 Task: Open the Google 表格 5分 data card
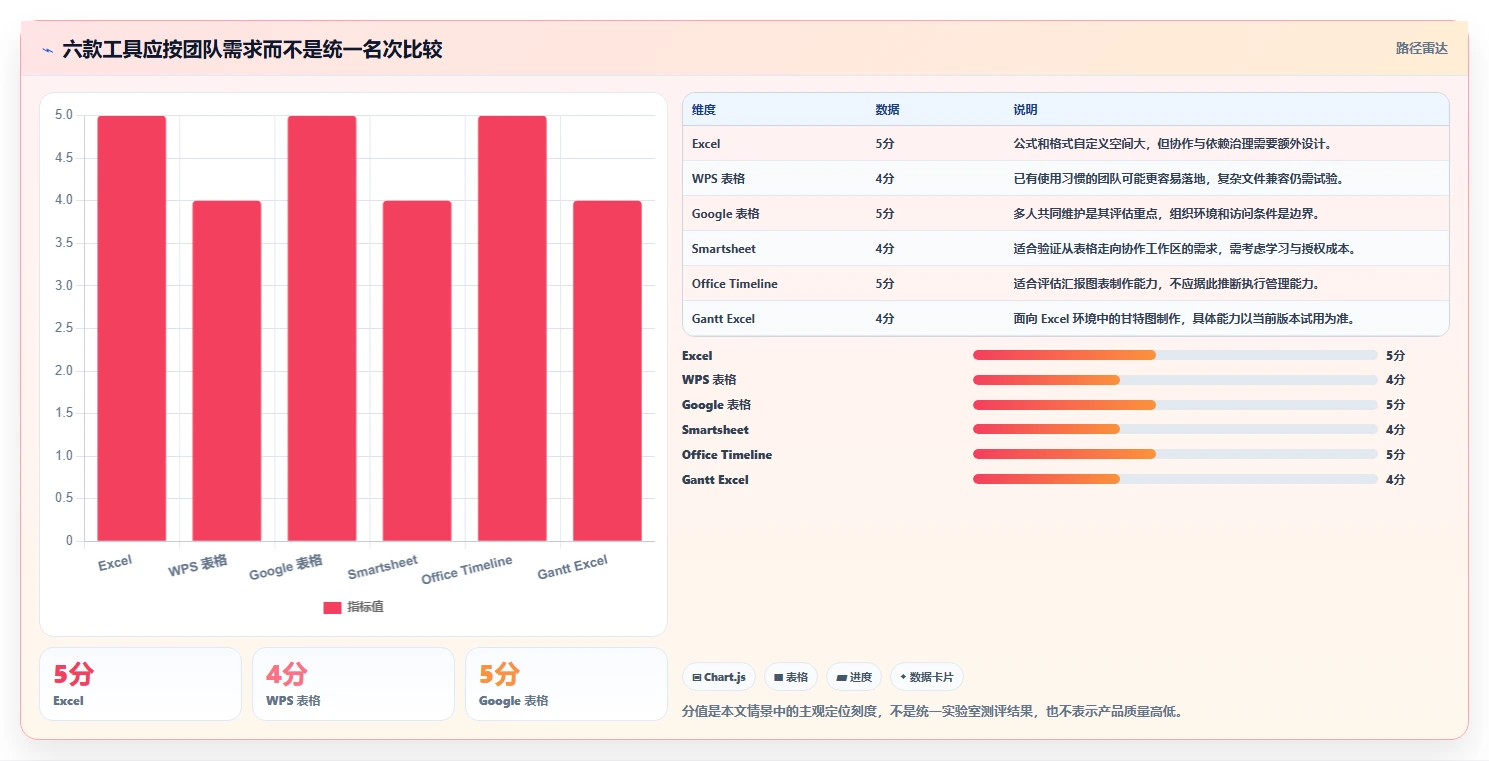coord(566,684)
